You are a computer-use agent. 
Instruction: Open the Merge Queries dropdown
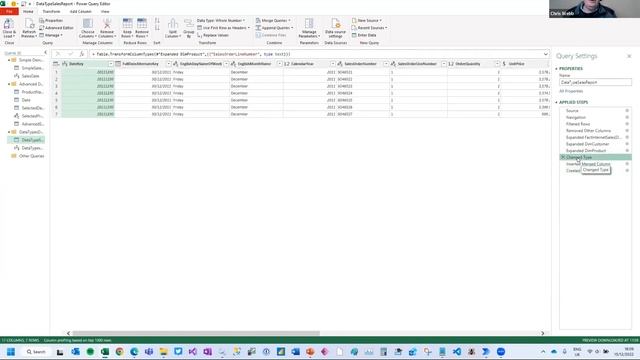273,20
